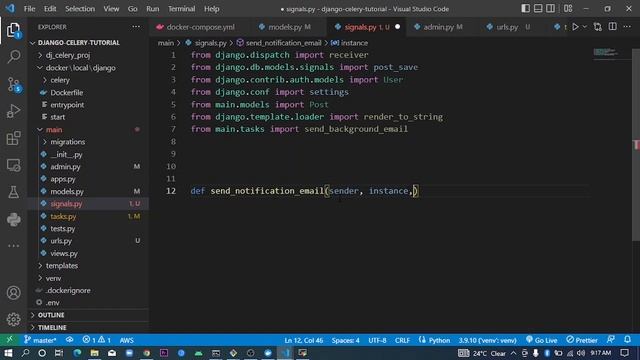Open editor More Actions ellipsis
The height and width of the screenshot is (360, 640).
click(x=627, y=27)
